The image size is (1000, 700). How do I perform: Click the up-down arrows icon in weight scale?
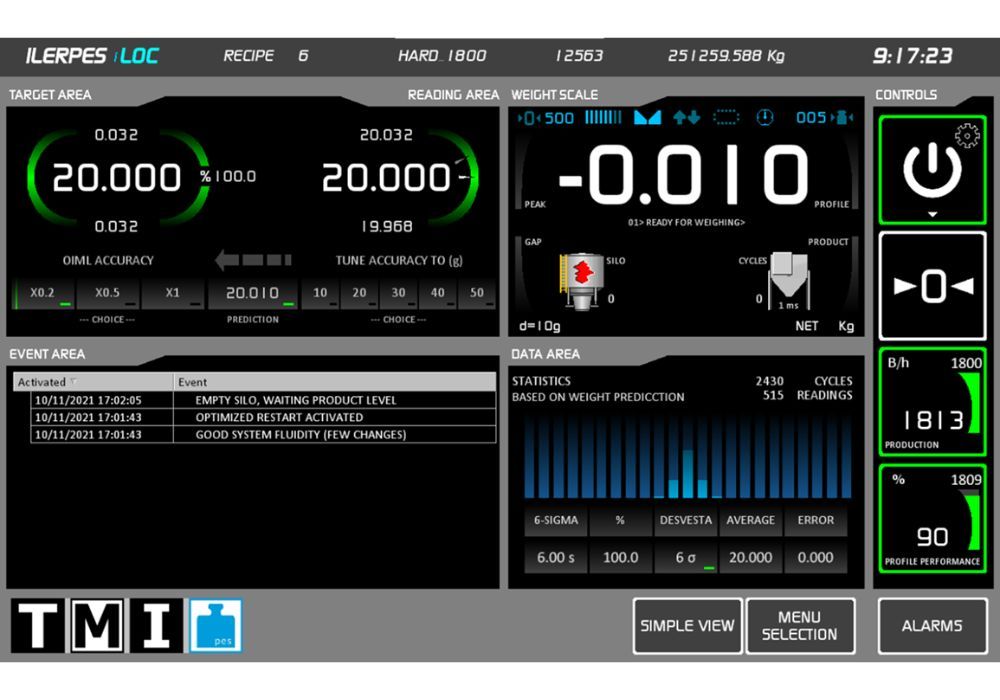click(686, 118)
